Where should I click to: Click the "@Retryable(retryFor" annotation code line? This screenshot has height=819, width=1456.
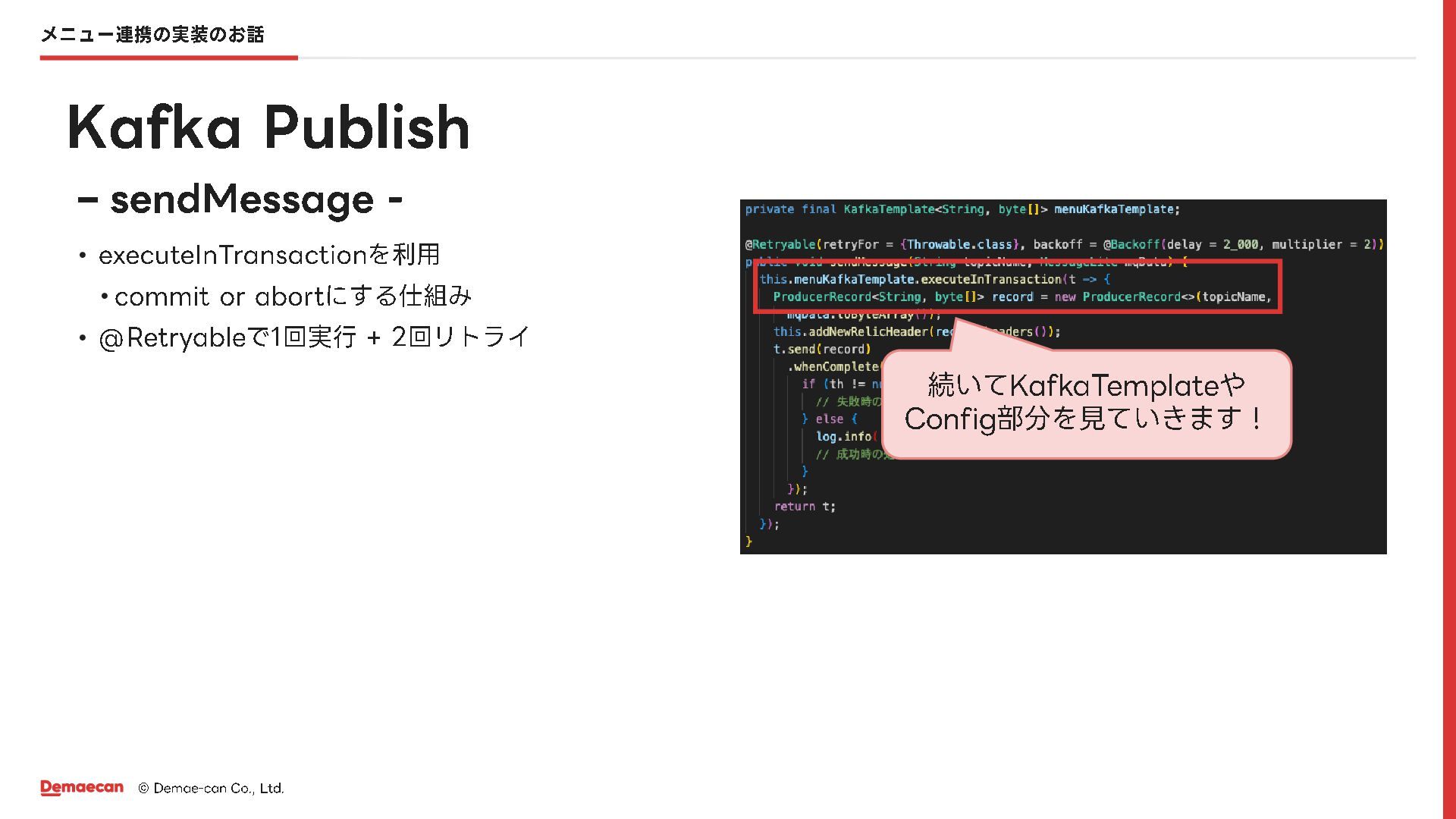[x=1064, y=244]
